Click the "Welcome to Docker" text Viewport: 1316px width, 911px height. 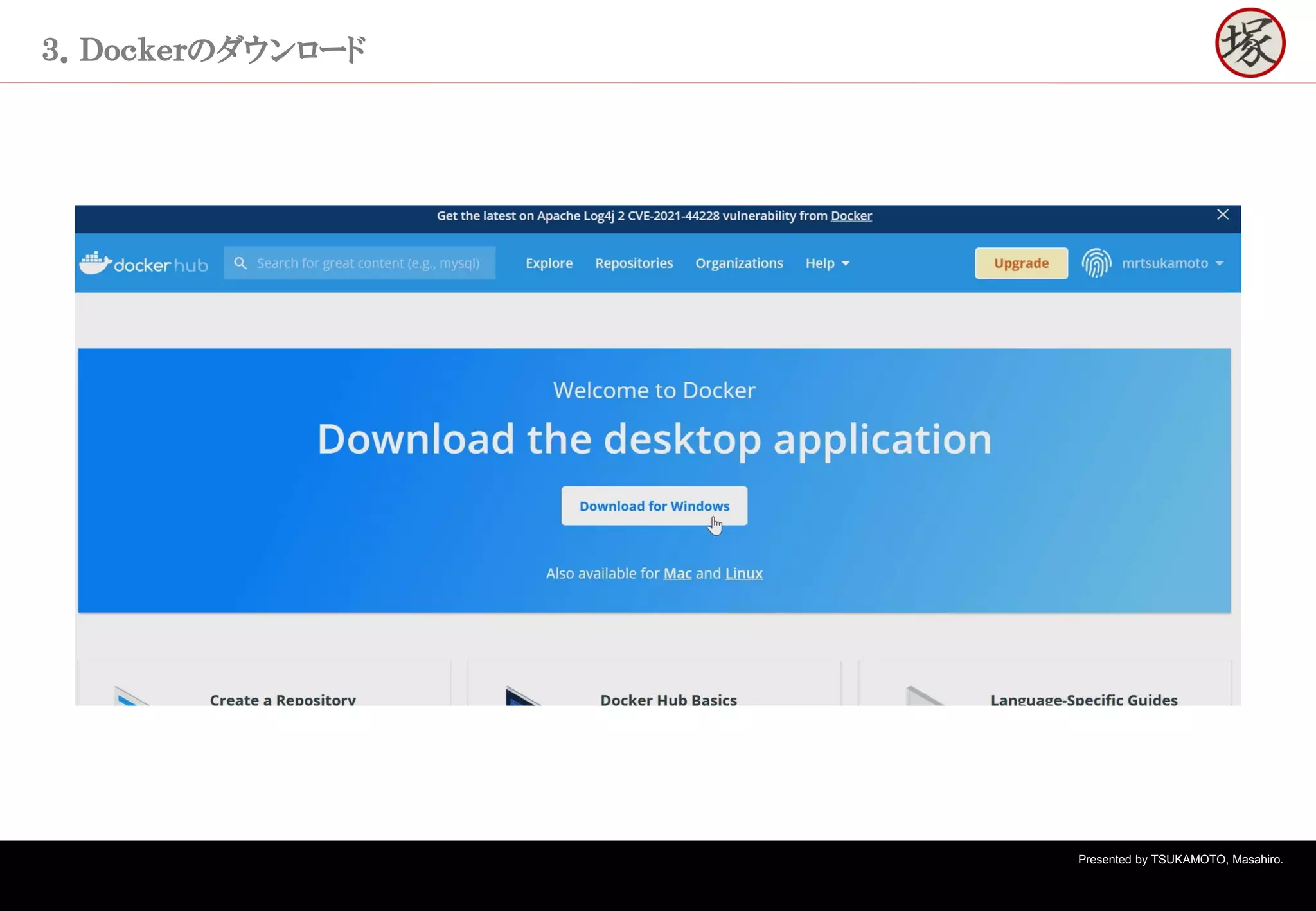pyautogui.click(x=654, y=390)
